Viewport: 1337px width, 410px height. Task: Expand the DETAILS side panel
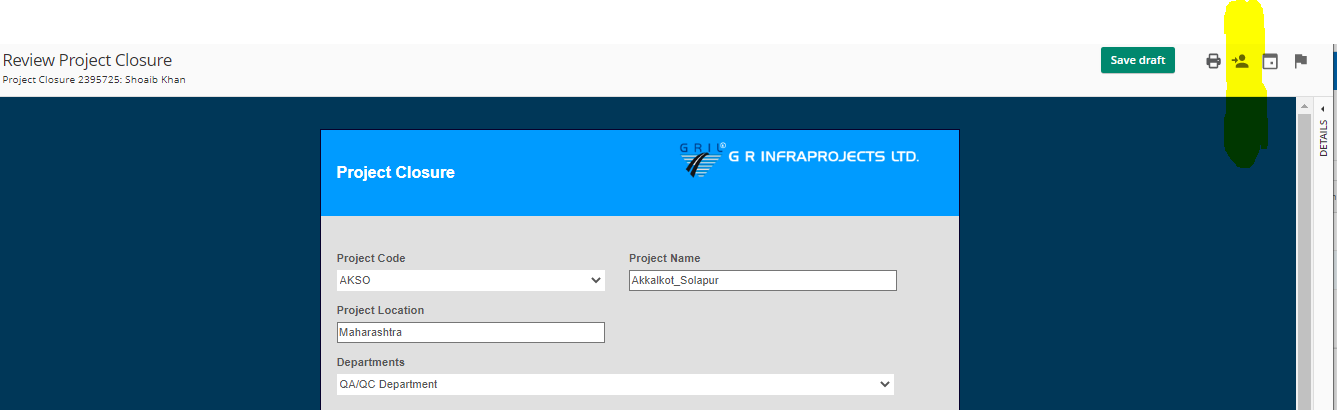pyautogui.click(x=1323, y=131)
